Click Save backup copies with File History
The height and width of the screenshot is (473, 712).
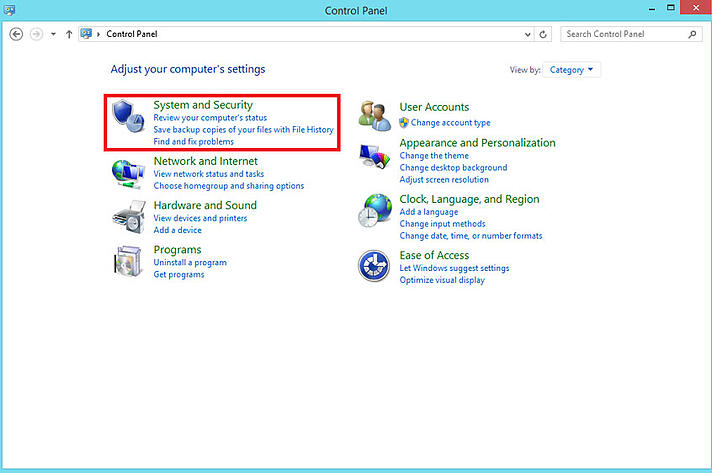pos(243,129)
